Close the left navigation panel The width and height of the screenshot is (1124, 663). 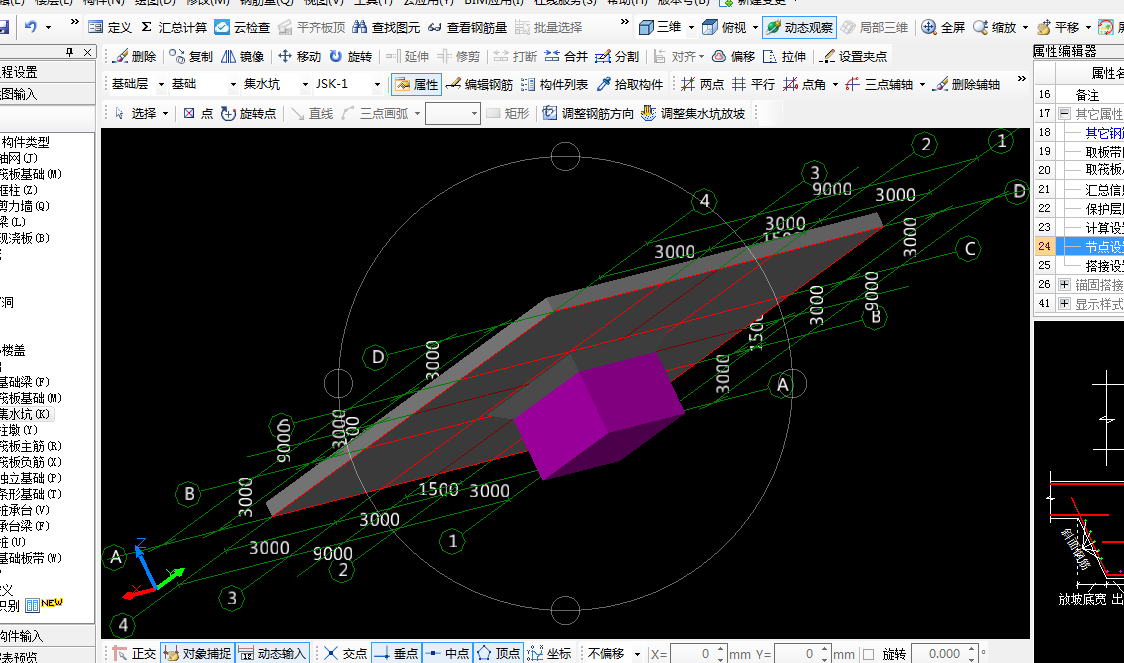(87, 52)
